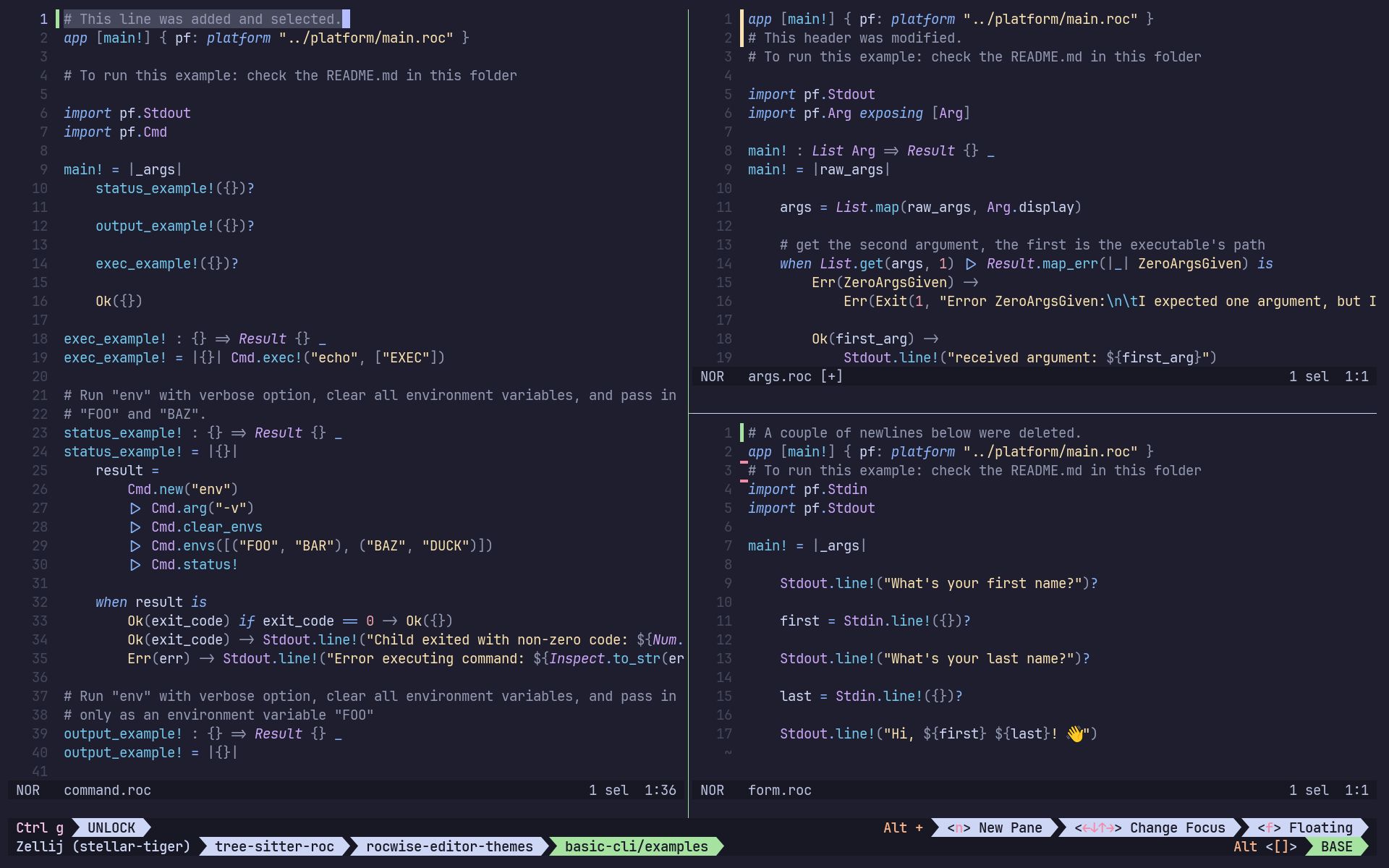Click "import pf.Stdin" in form.roc
The image size is (1389, 868).
click(807, 489)
